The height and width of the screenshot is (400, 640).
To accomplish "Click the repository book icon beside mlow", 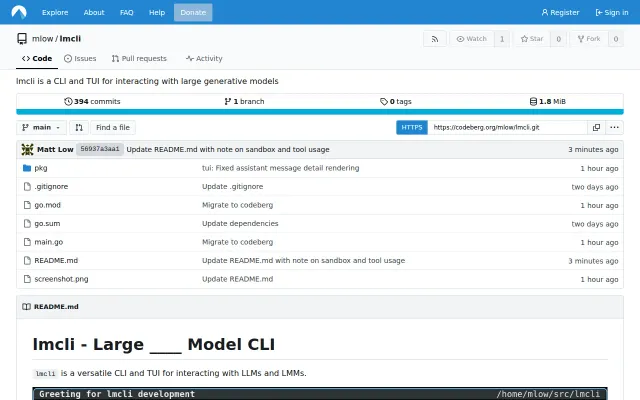I will 22,38.
